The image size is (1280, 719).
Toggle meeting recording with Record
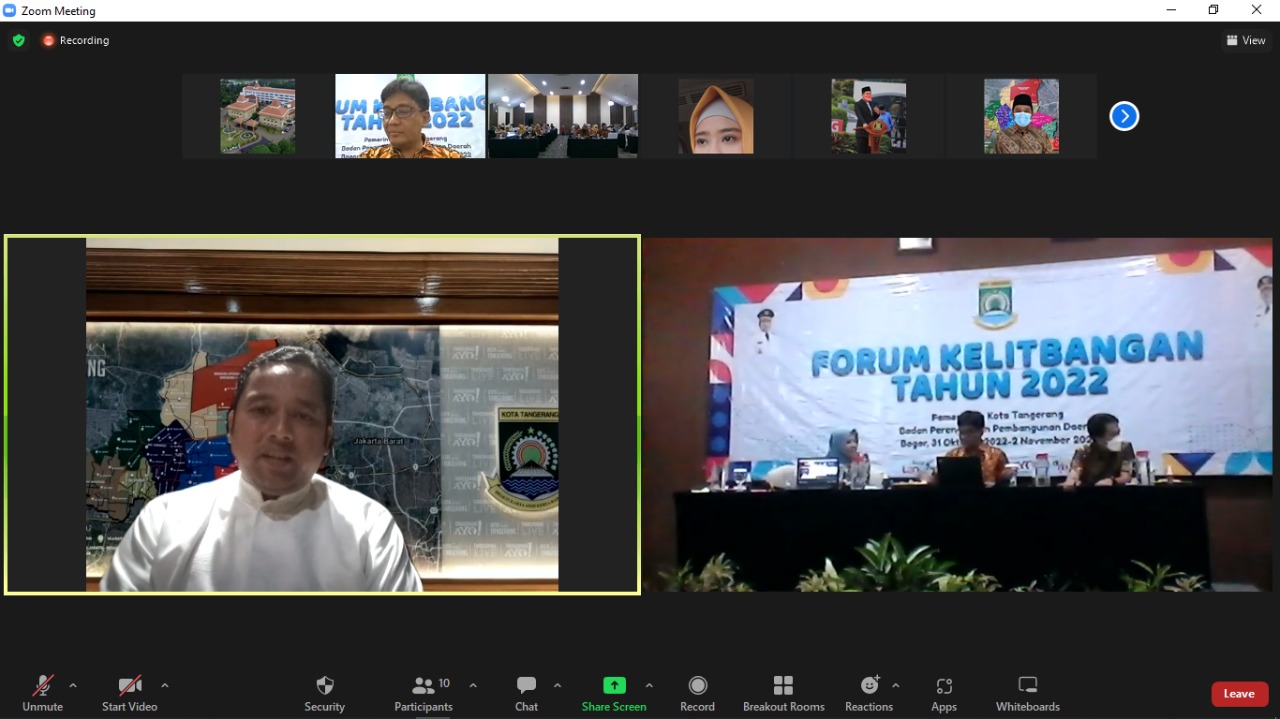[x=697, y=693]
